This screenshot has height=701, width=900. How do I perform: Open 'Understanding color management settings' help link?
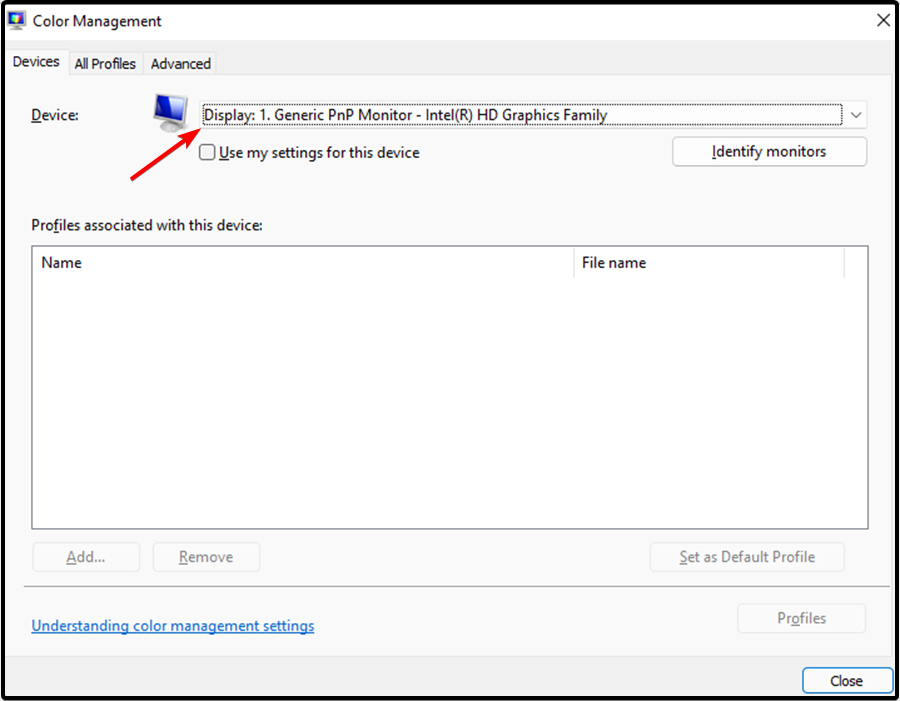click(172, 625)
